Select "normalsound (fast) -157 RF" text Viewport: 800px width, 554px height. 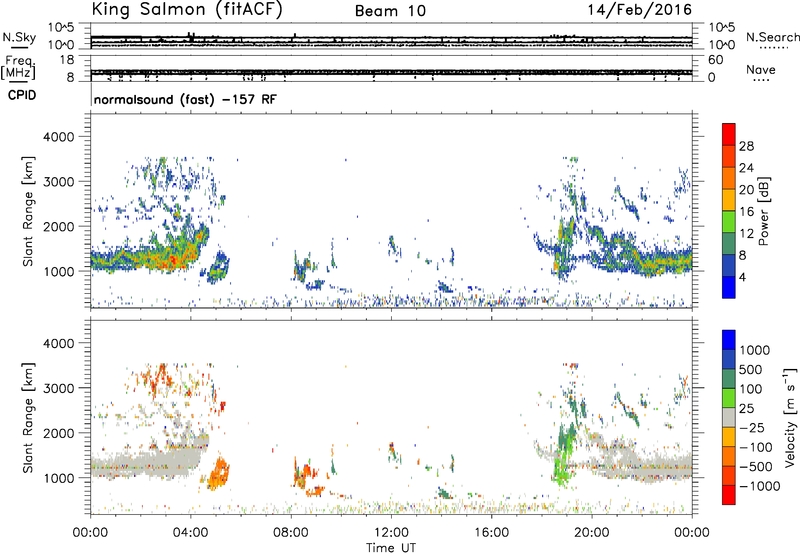(x=185, y=99)
